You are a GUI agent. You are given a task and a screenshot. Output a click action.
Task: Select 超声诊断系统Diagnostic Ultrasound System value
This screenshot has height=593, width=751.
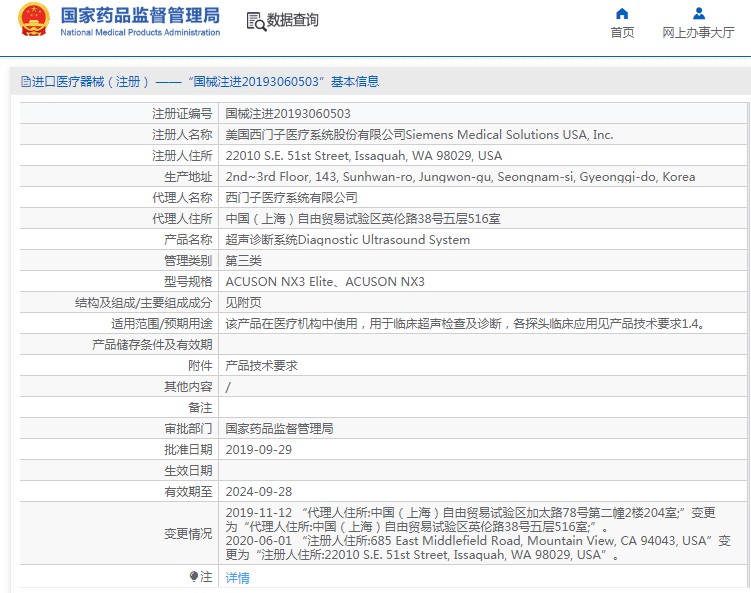click(348, 239)
